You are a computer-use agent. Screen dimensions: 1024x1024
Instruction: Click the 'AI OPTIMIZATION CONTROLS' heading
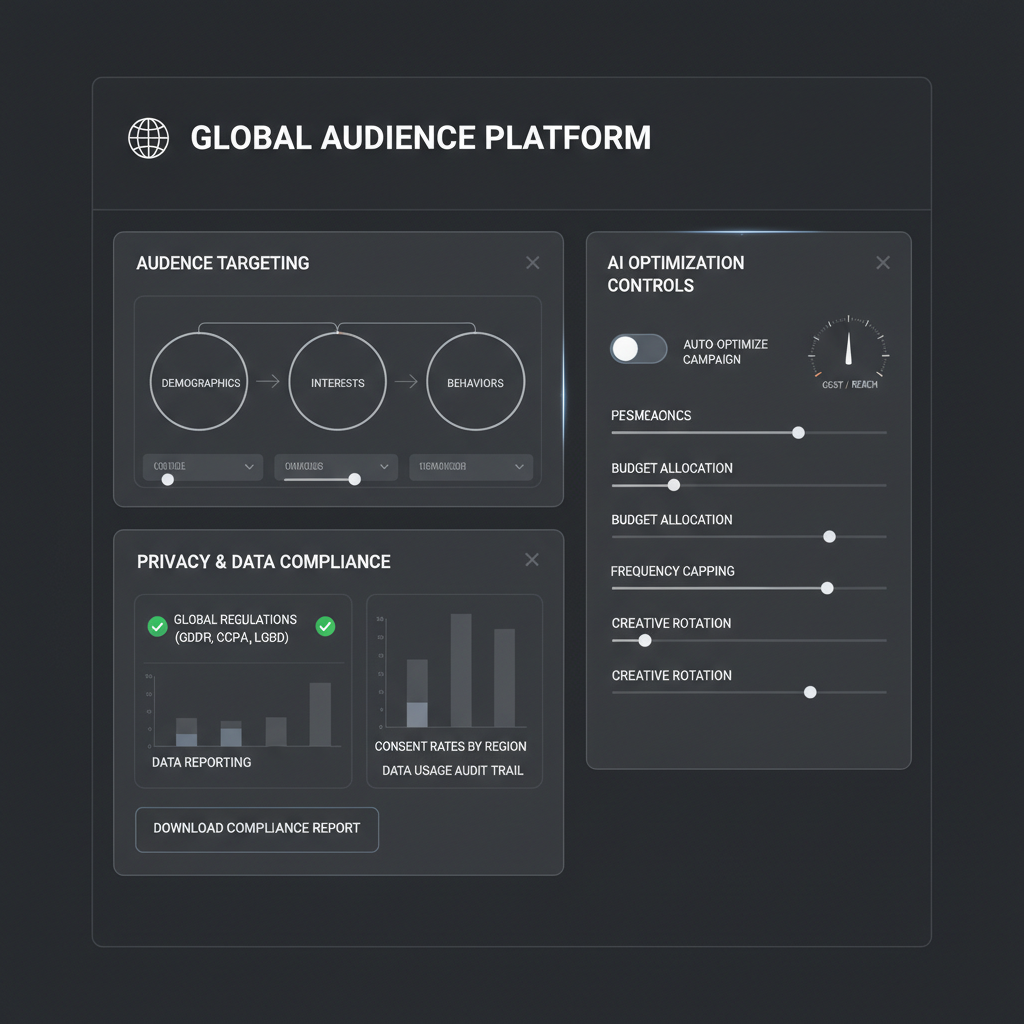pos(676,274)
